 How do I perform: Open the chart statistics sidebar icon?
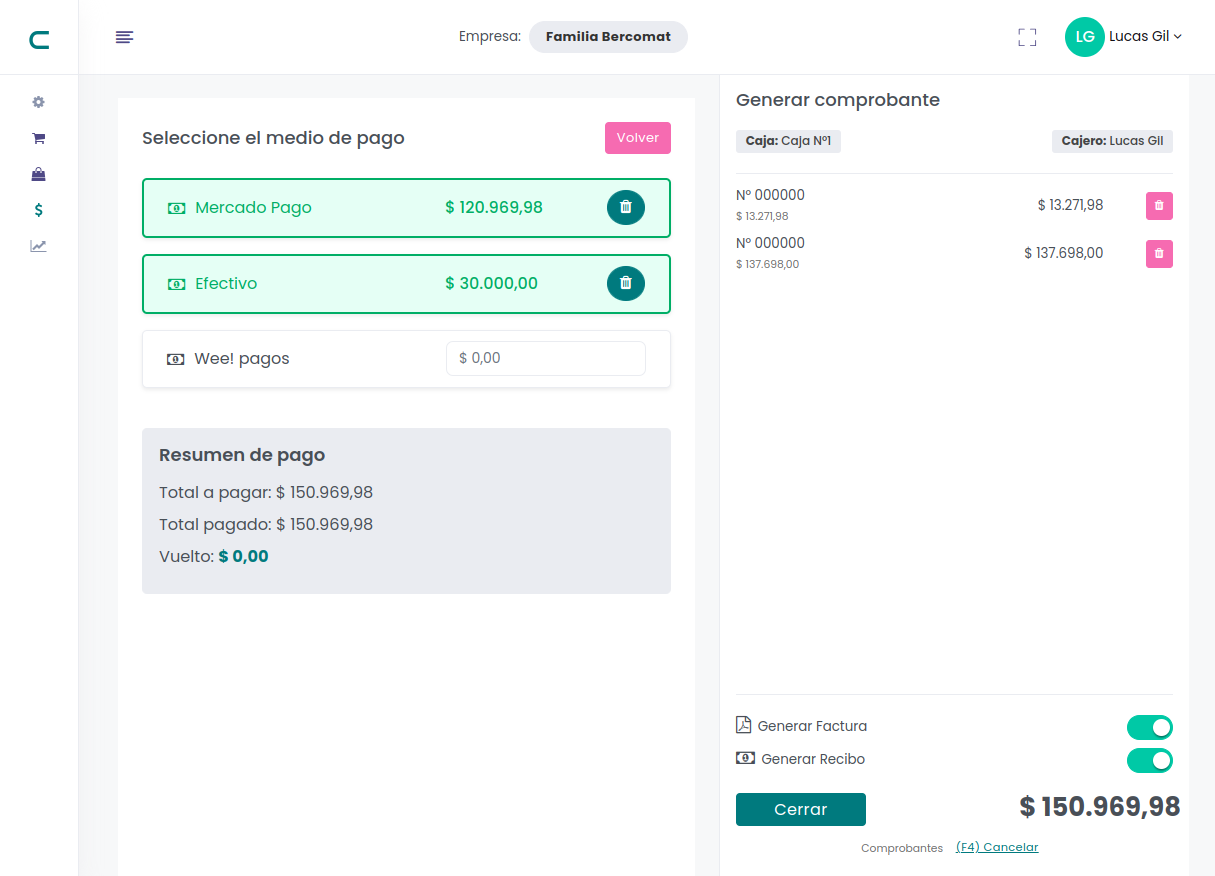39,246
